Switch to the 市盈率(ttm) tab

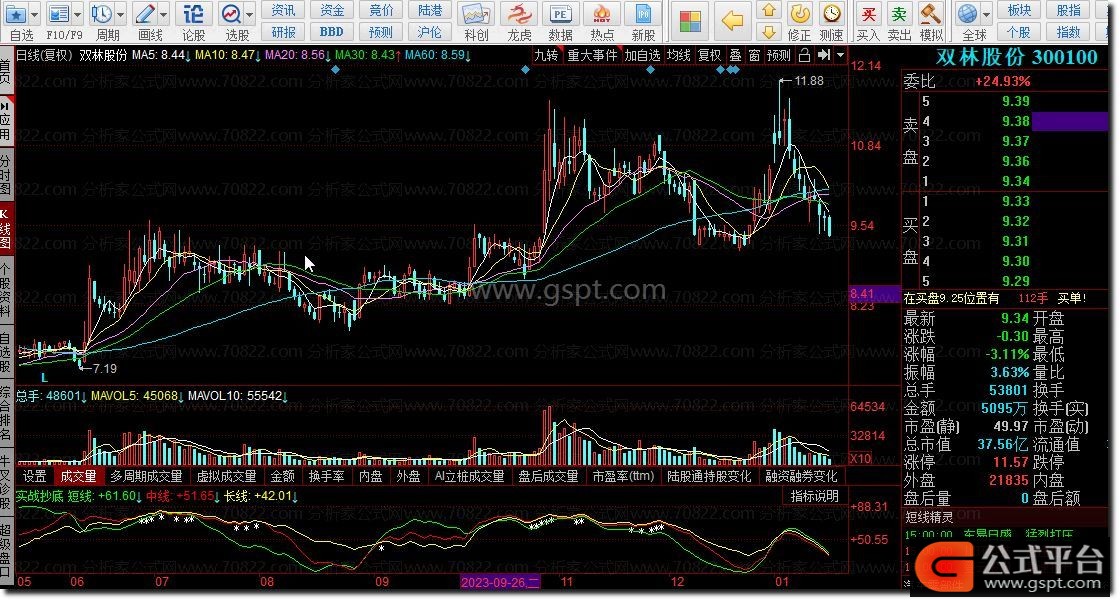[624, 476]
